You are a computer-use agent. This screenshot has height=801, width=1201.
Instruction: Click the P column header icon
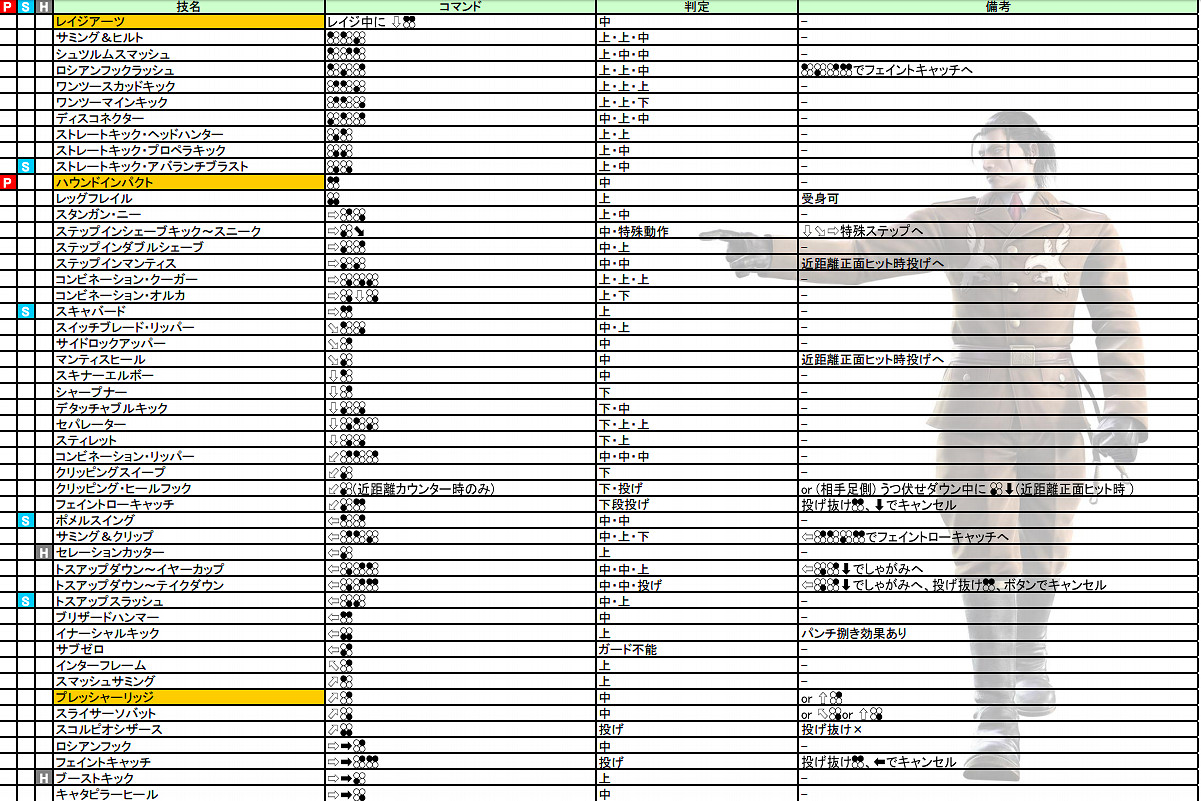pyautogui.click(x=7, y=8)
